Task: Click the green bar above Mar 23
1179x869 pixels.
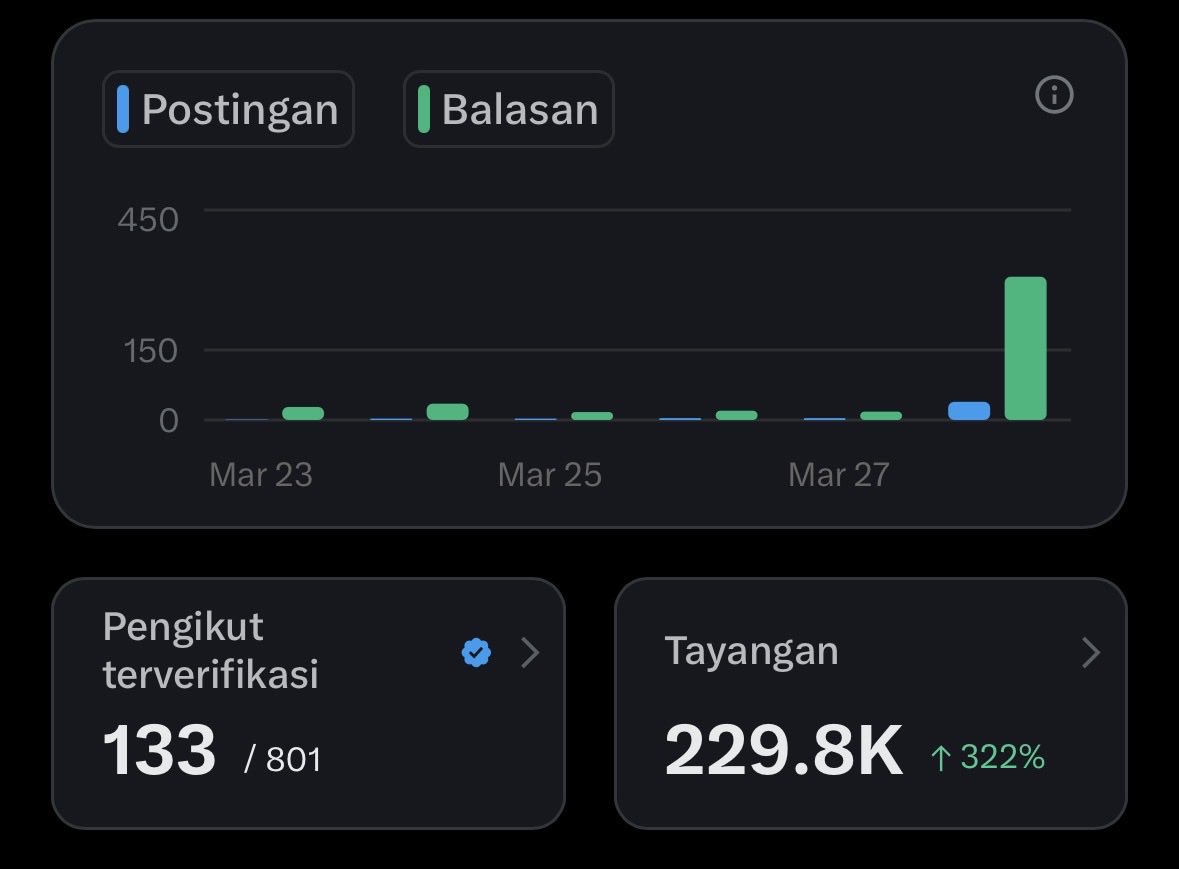Action: (303, 411)
